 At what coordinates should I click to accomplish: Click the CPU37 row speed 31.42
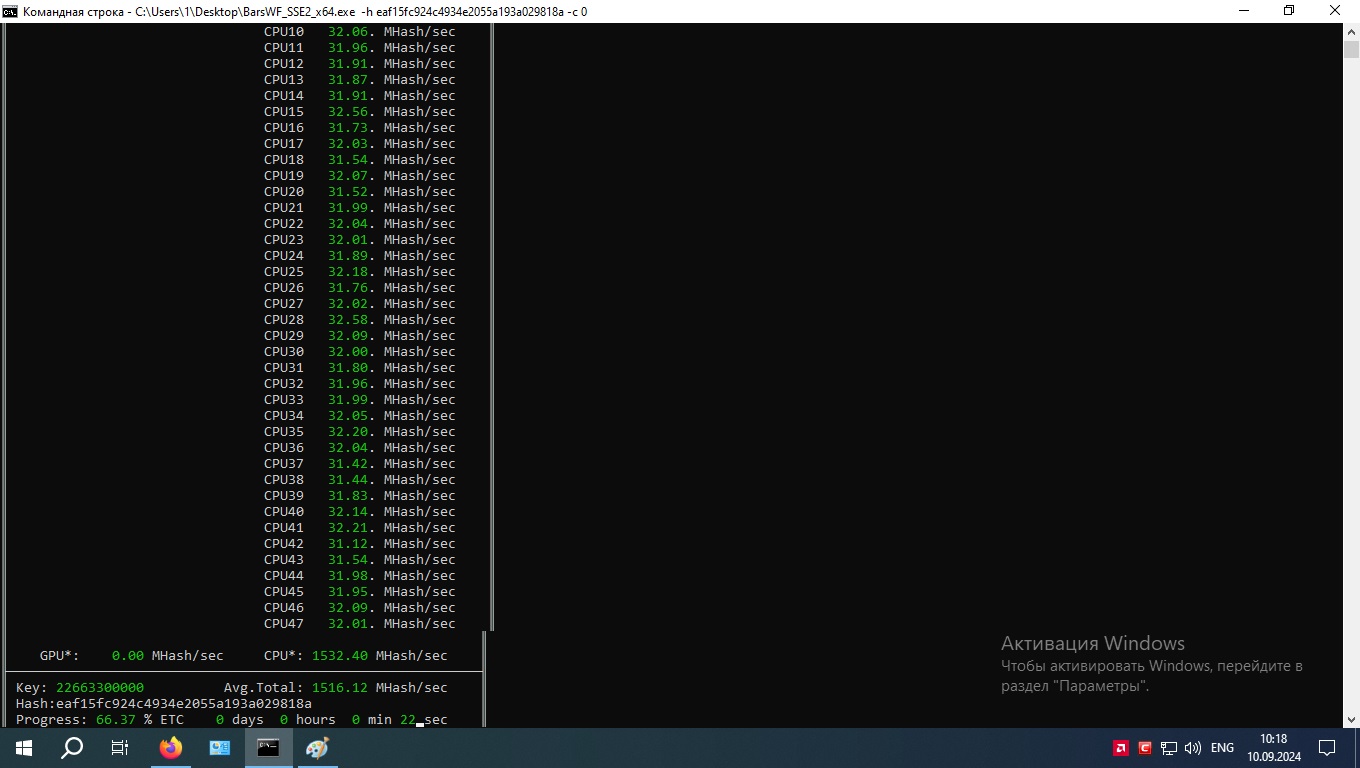click(348, 464)
